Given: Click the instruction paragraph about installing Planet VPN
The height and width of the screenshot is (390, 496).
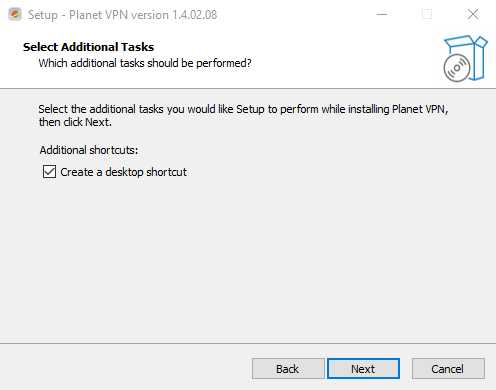Looking at the screenshot, I should pos(243,115).
